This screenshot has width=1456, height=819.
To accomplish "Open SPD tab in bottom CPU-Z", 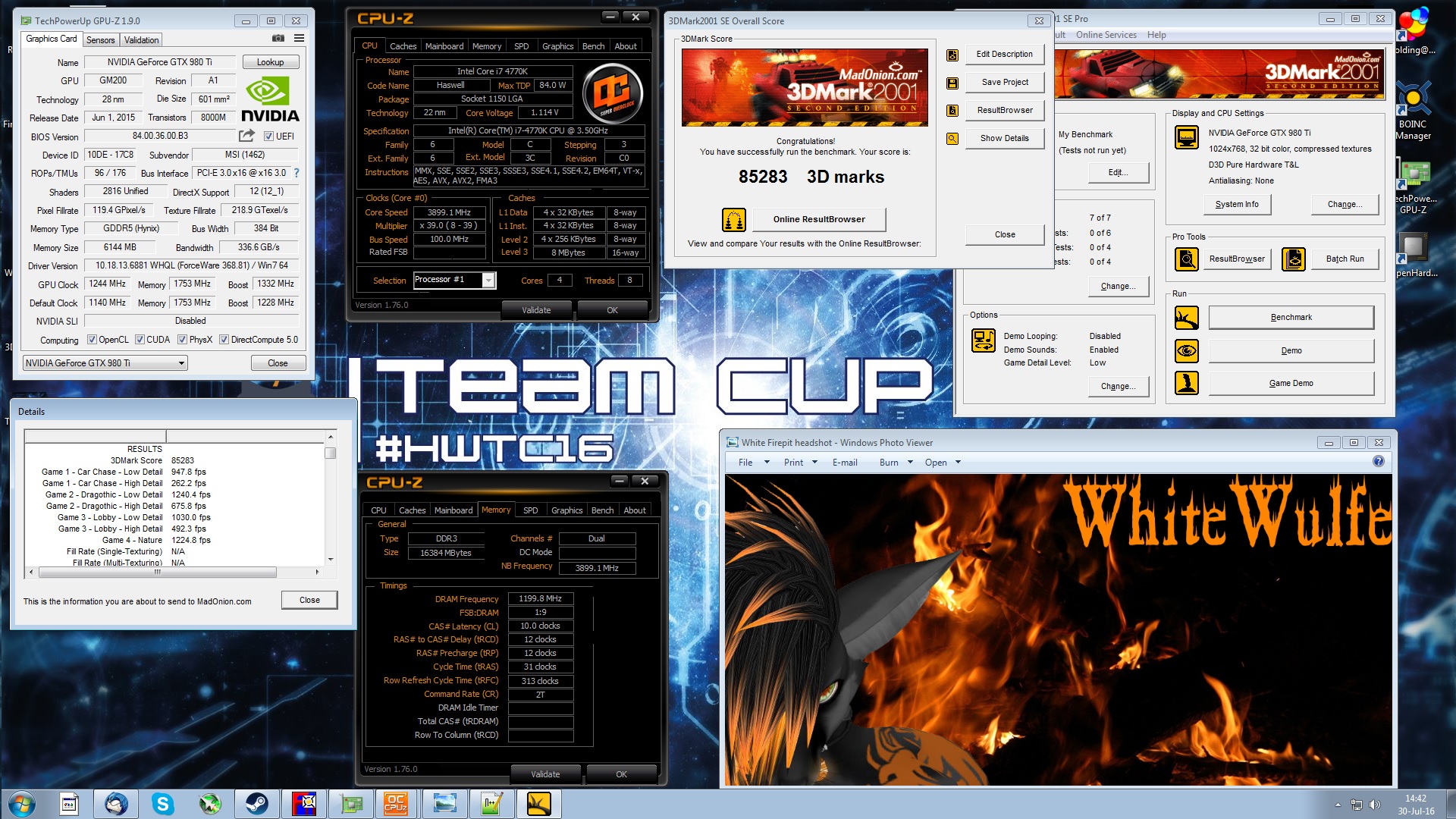I will (x=531, y=510).
